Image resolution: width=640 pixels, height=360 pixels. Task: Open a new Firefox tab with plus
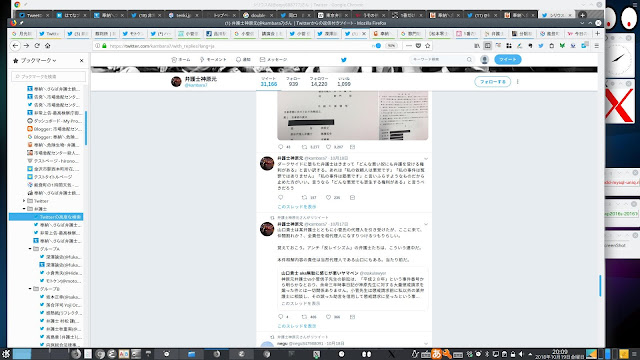[598, 33]
